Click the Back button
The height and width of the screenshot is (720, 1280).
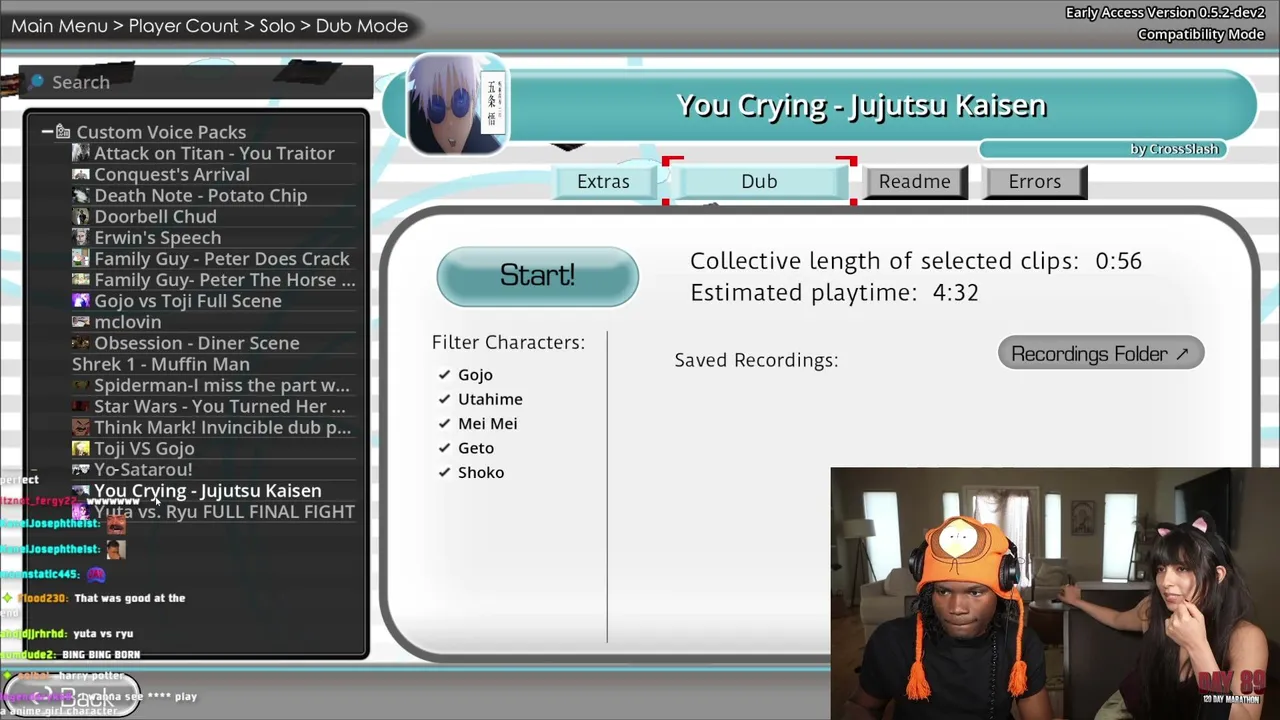coord(72,697)
